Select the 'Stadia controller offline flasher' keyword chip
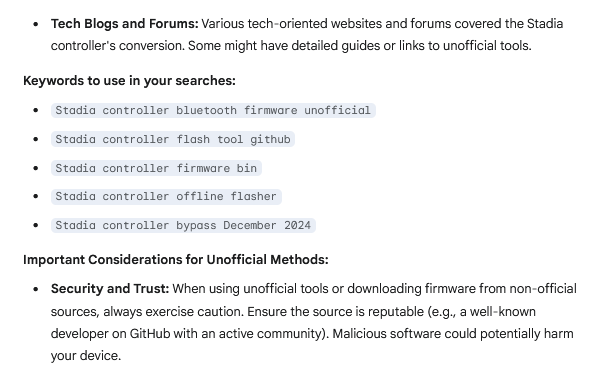The image size is (615, 374). pos(166,196)
